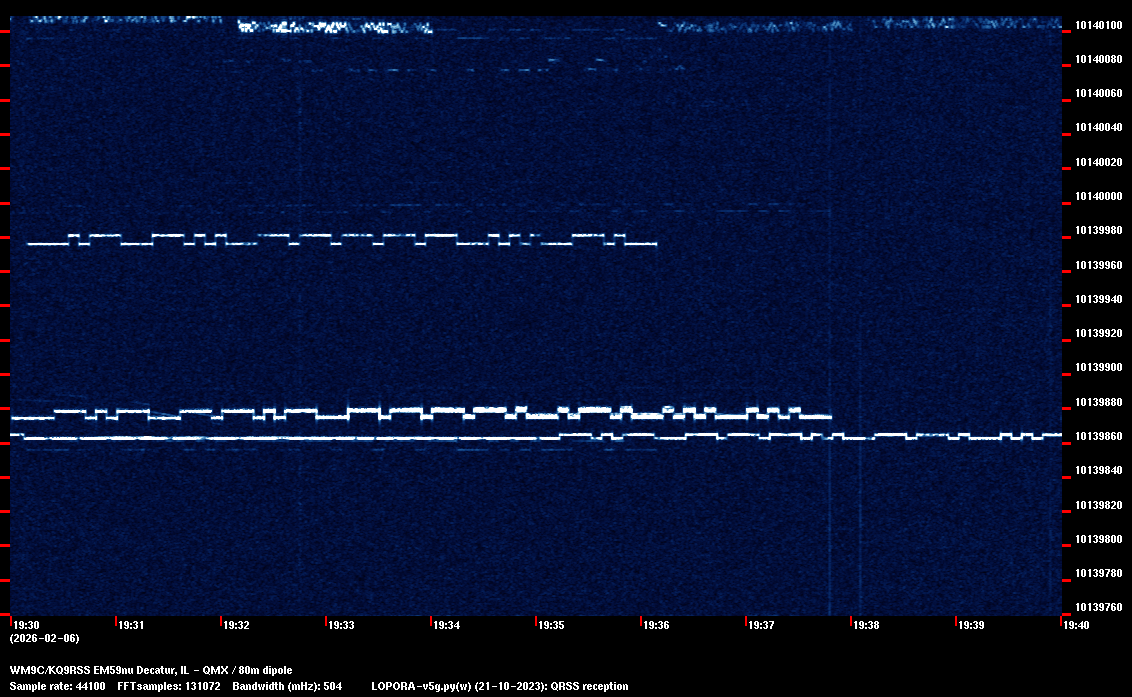Click the 10140100 frequency label
Image resolution: width=1132 pixels, height=697 pixels.
point(1097,25)
